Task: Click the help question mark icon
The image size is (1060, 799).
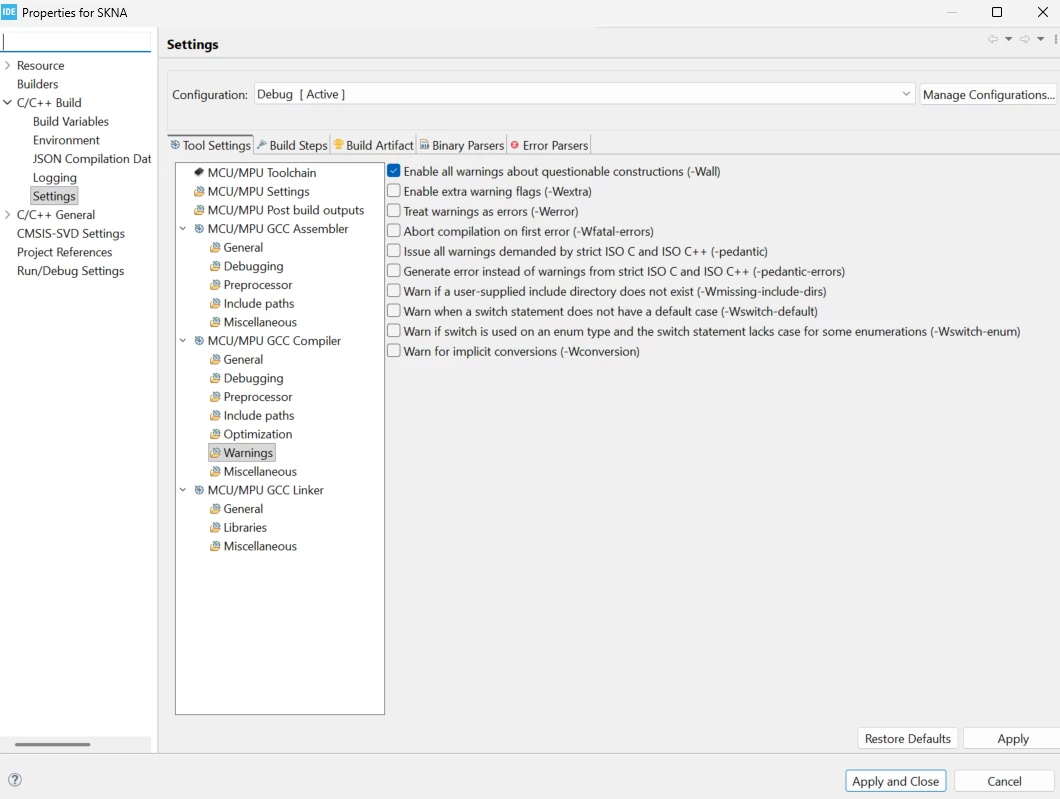Action: [x=15, y=779]
